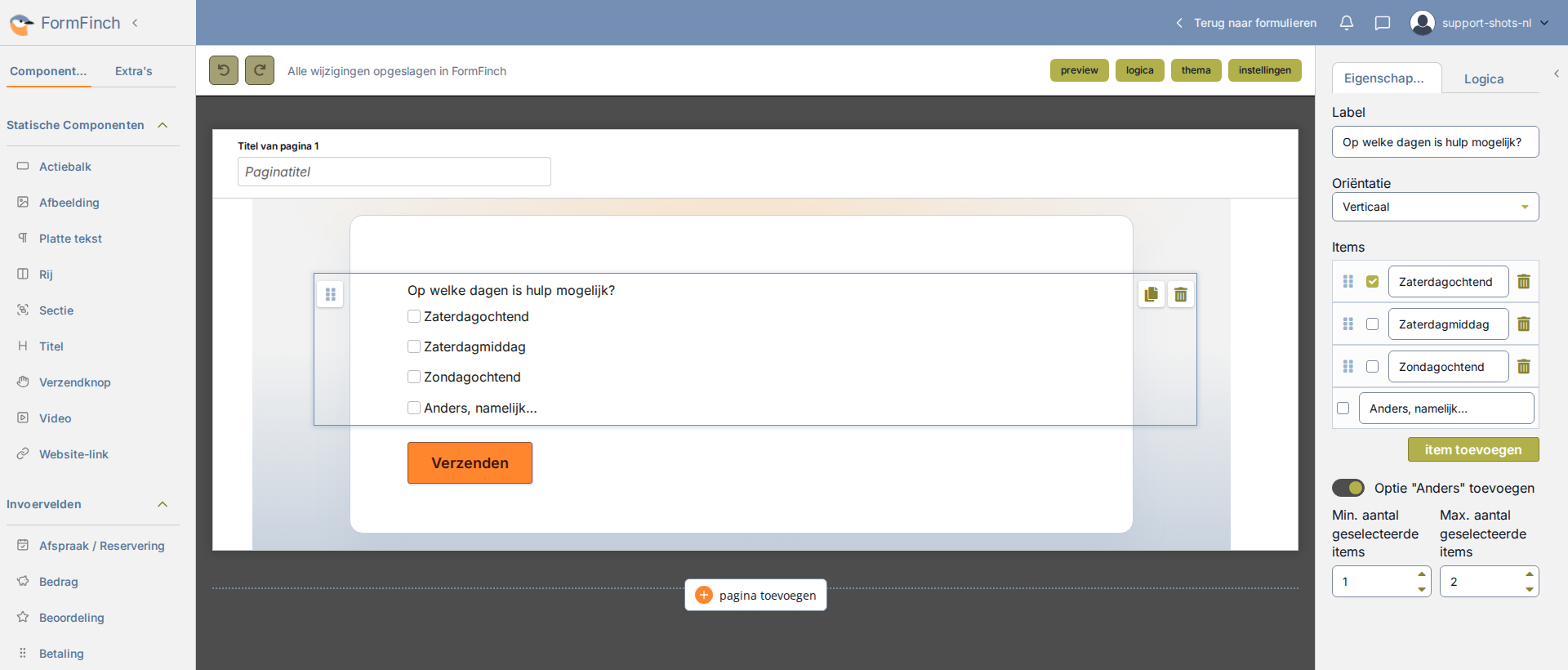
Task: Check Zondagochtend default in Items panel
Action: point(1373,367)
